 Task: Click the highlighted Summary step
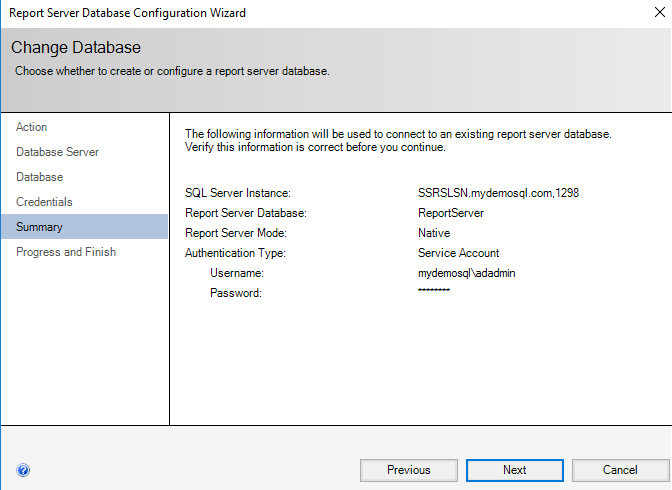tap(39, 227)
